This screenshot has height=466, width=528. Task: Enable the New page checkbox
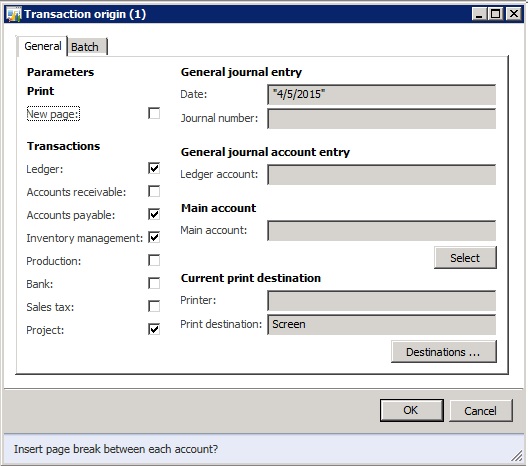tap(154, 113)
